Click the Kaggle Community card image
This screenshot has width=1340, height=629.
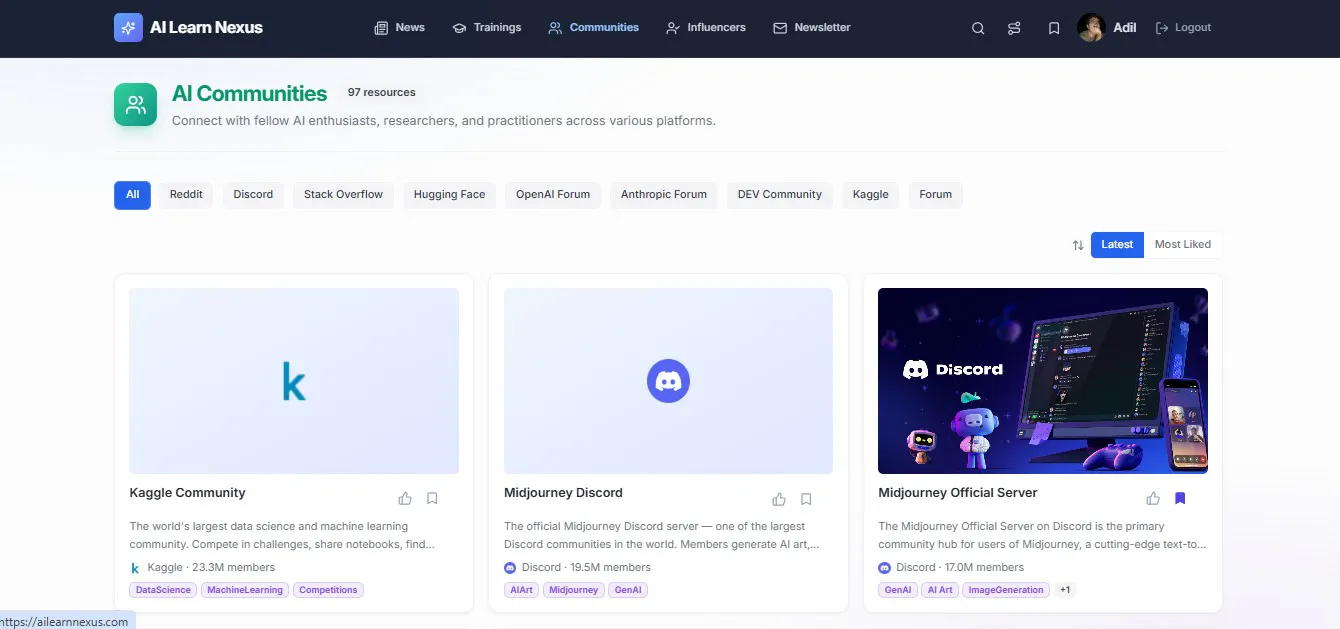[x=294, y=381]
